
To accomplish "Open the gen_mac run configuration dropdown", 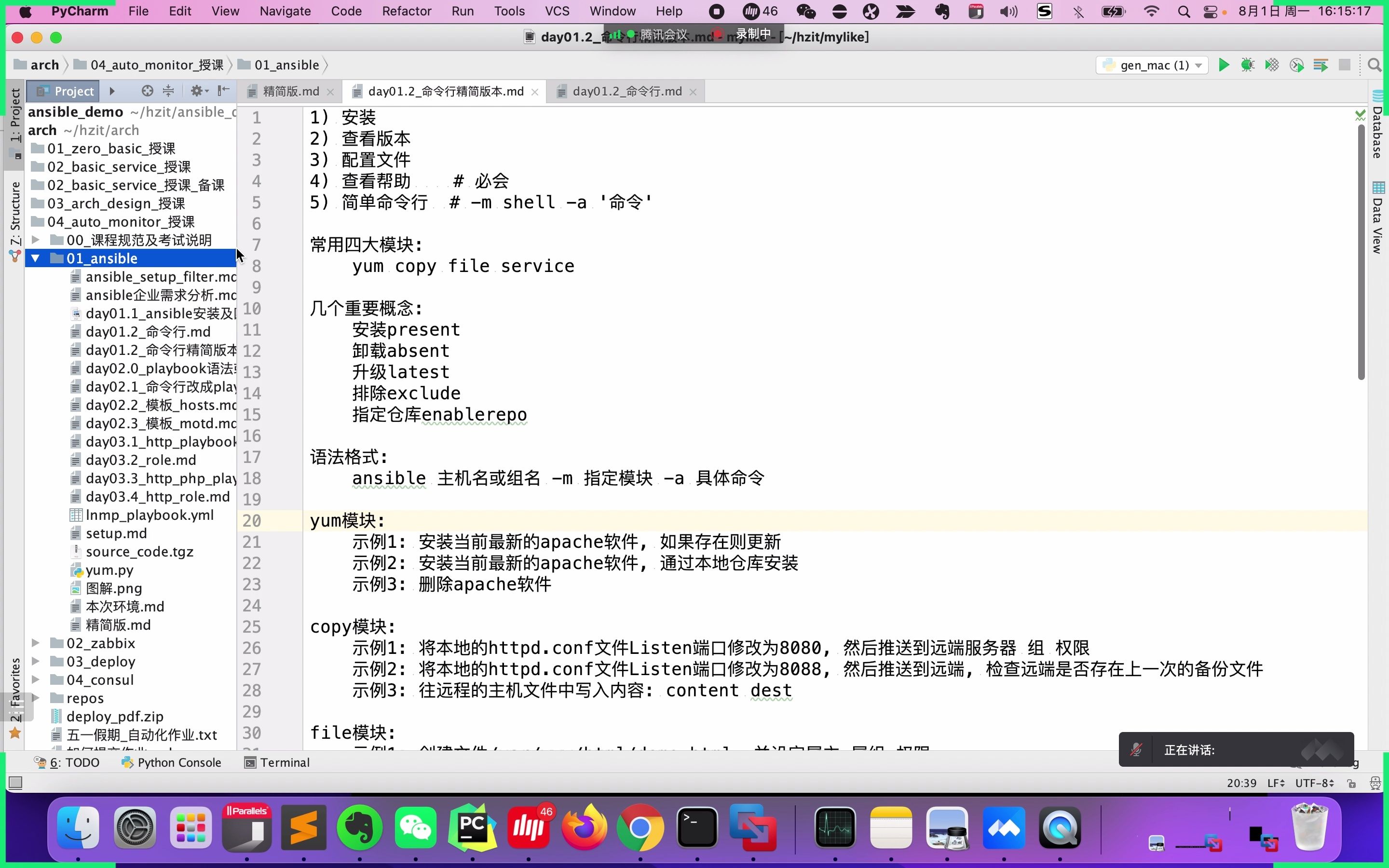I will click(x=1199, y=65).
